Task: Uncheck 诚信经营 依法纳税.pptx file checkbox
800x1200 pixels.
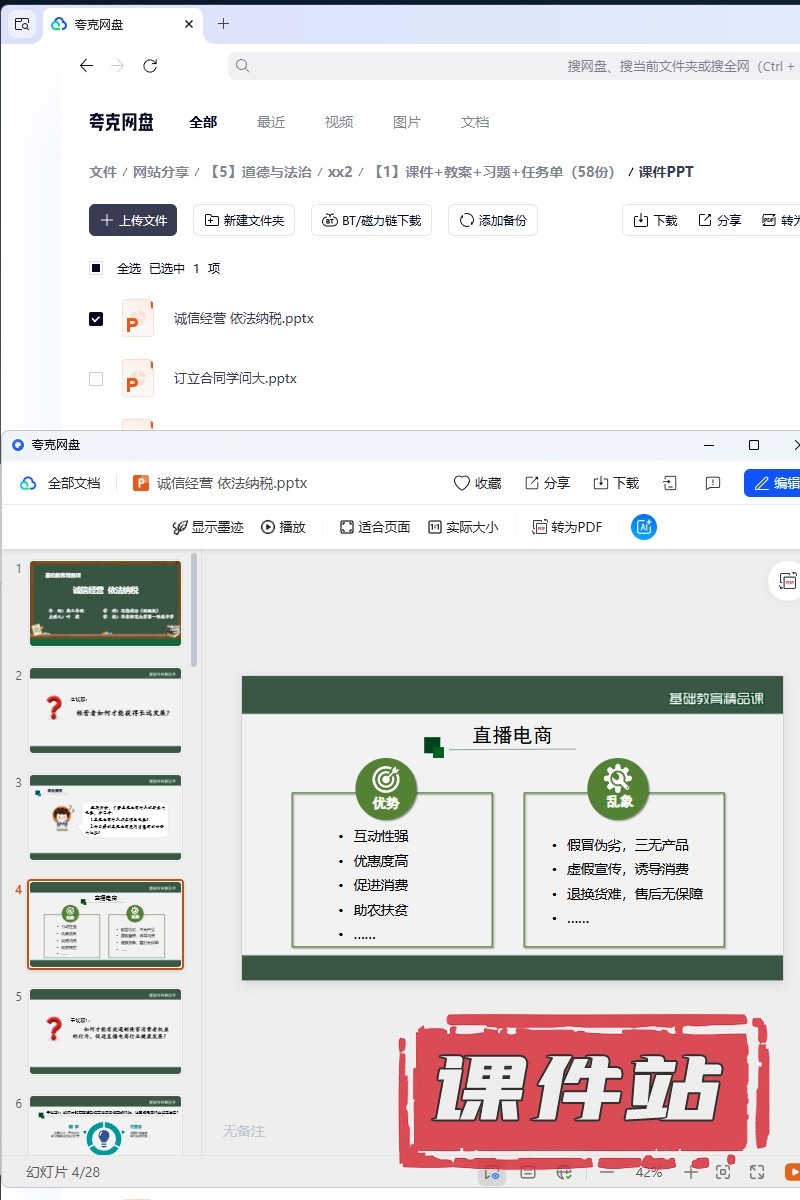Action: coord(96,319)
